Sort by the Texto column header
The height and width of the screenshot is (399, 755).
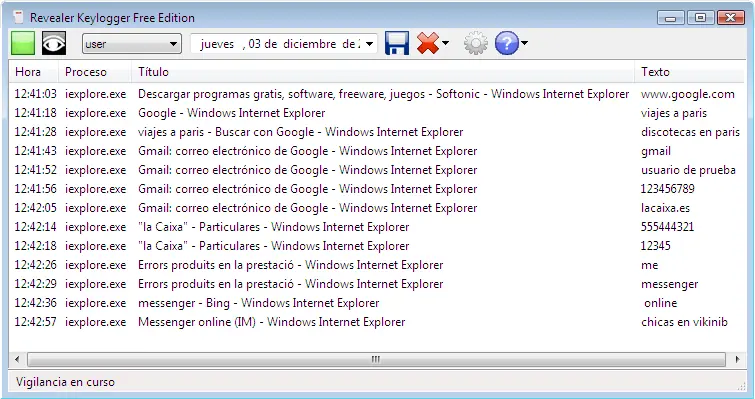click(x=690, y=72)
